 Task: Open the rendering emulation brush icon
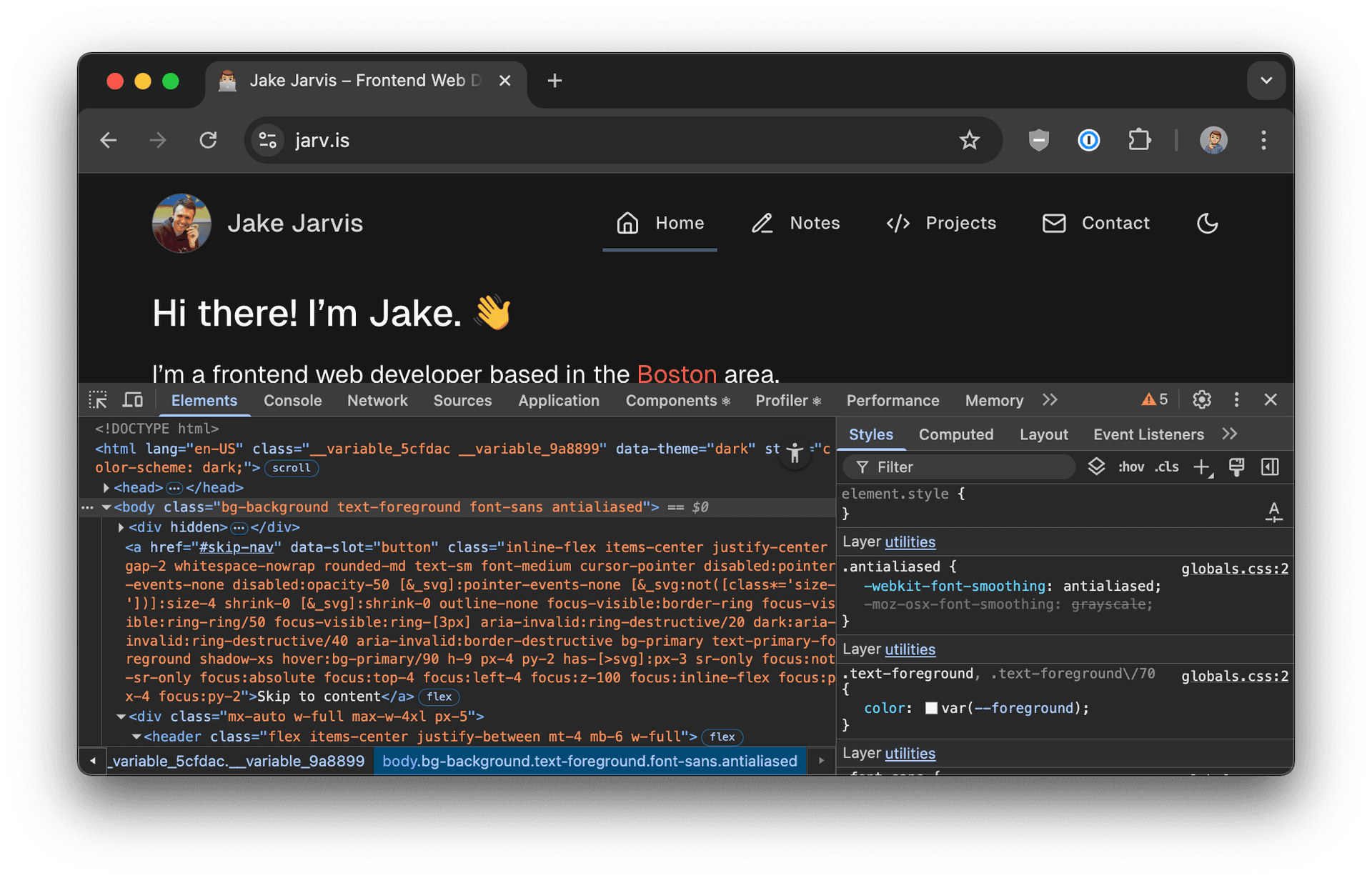click(x=1236, y=467)
